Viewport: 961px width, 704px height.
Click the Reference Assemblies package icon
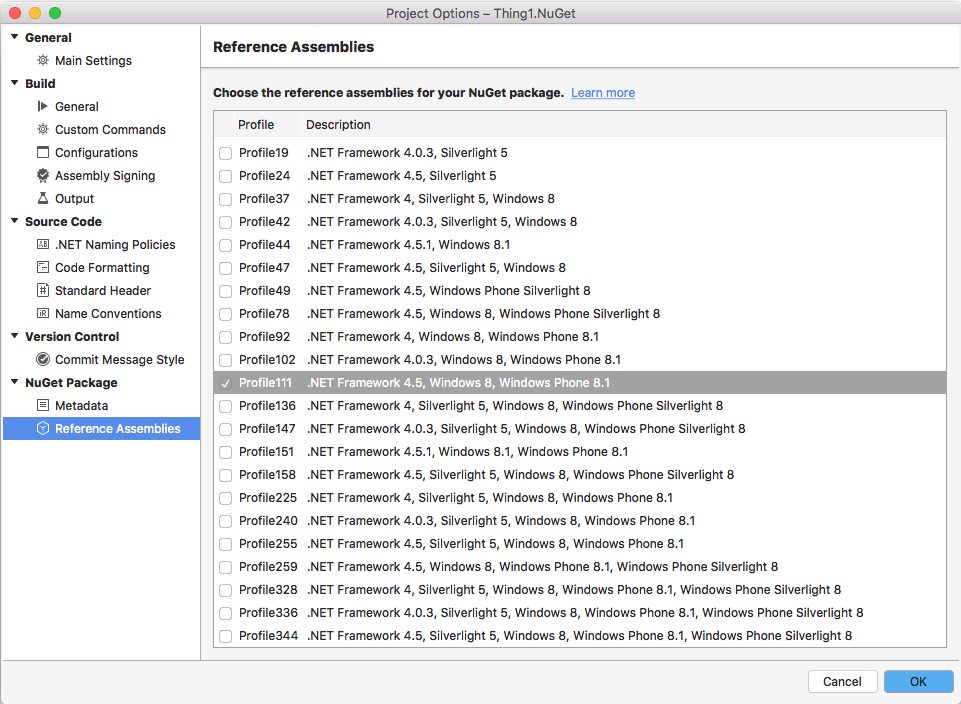coord(42,428)
